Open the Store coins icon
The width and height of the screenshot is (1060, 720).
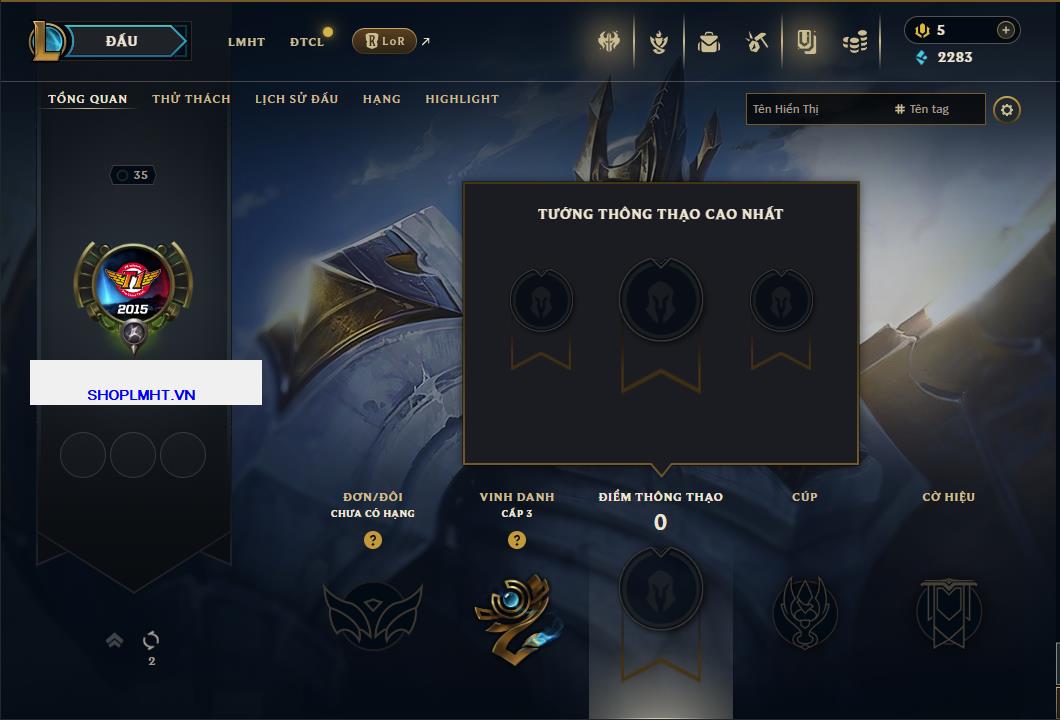(855, 43)
